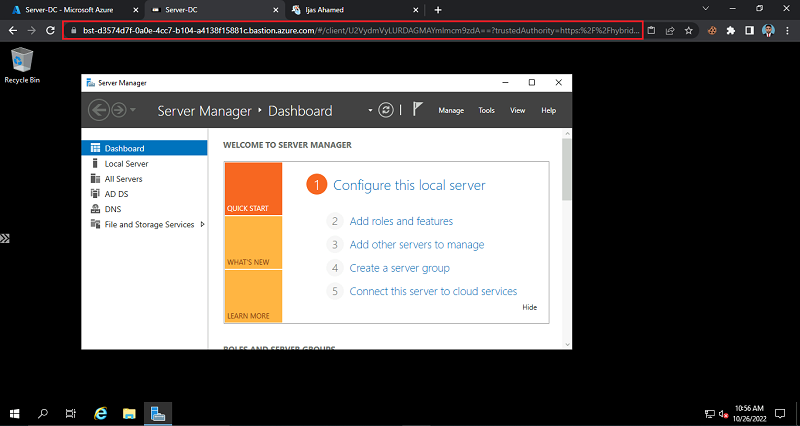Minimize the Server Manager window
The width and height of the screenshot is (800, 426).
505,82
